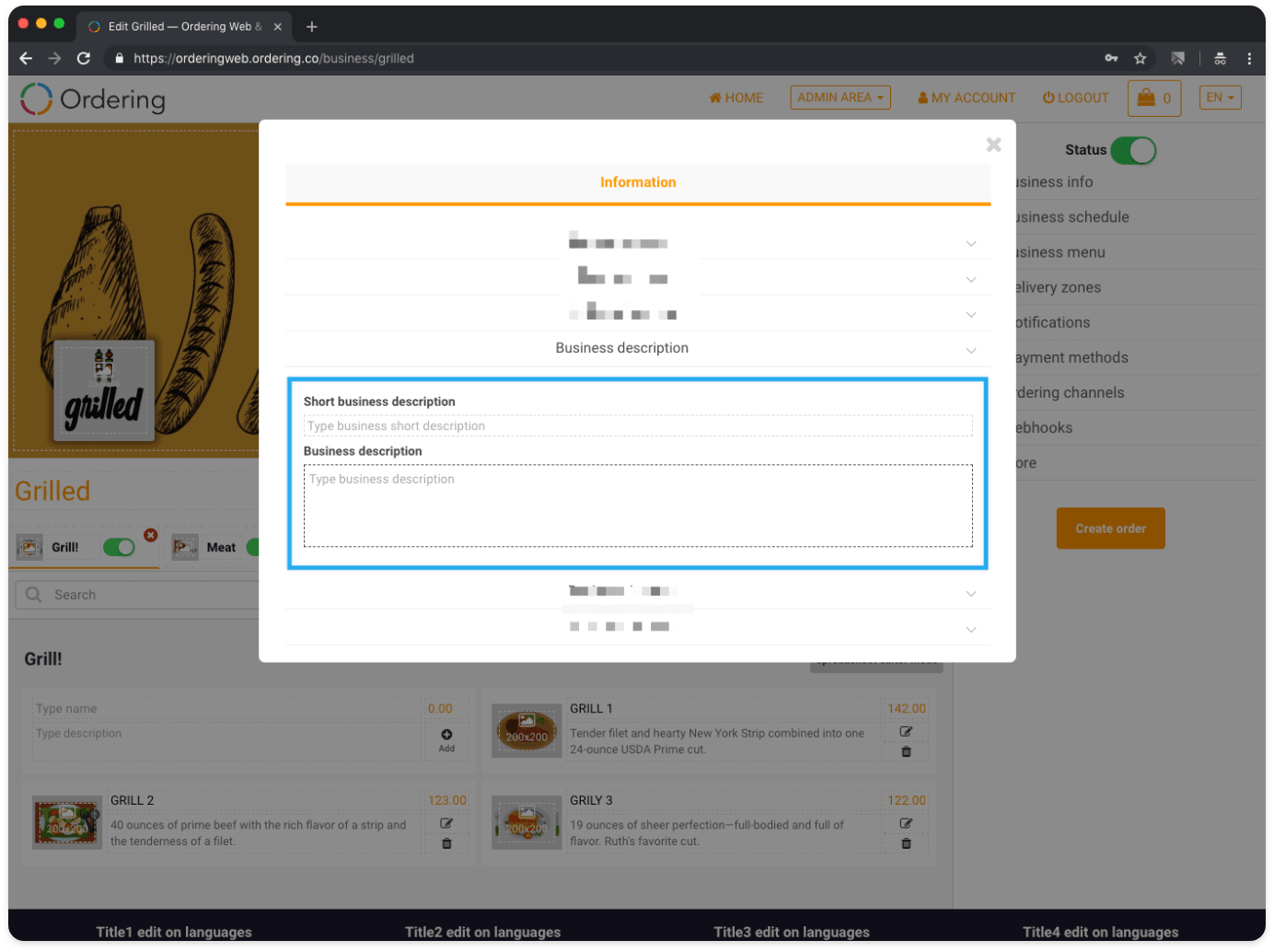
Task: Click into the Business description textarea
Action: coord(638,505)
